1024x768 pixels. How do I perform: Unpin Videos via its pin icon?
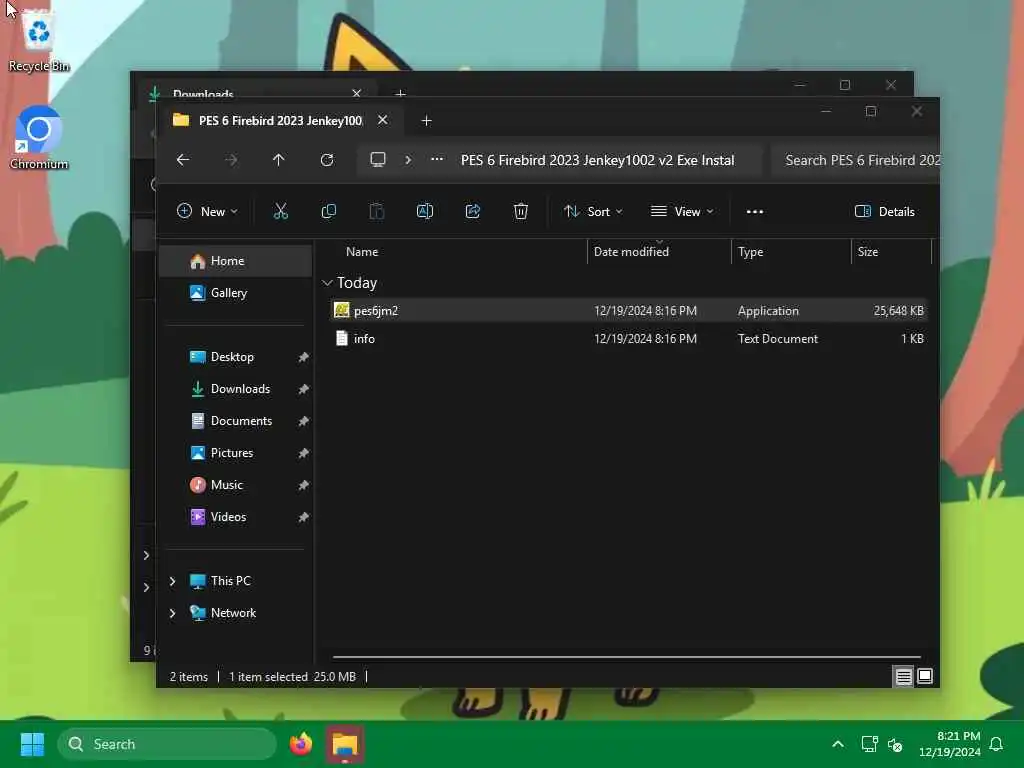click(303, 517)
